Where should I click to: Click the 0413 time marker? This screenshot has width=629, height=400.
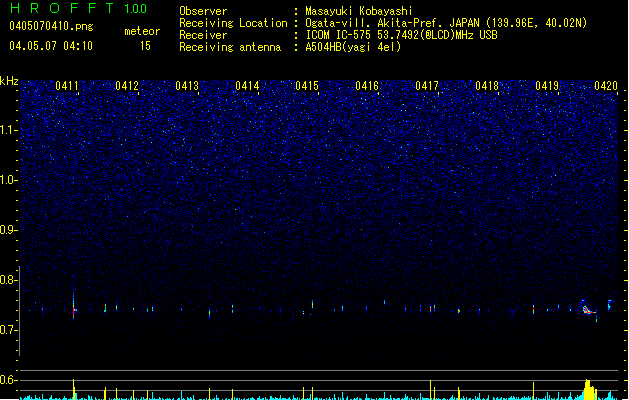[x=187, y=86]
